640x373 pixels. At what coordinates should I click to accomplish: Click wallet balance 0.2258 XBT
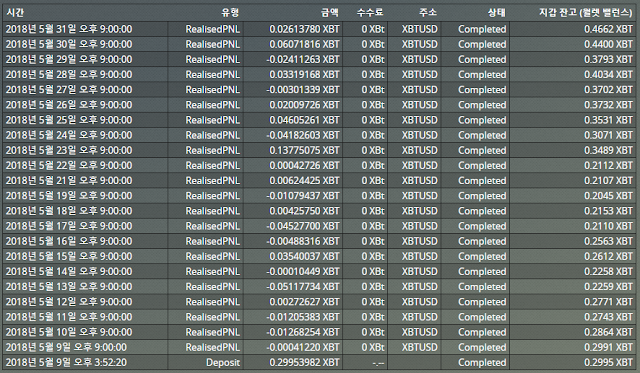(x=609, y=271)
